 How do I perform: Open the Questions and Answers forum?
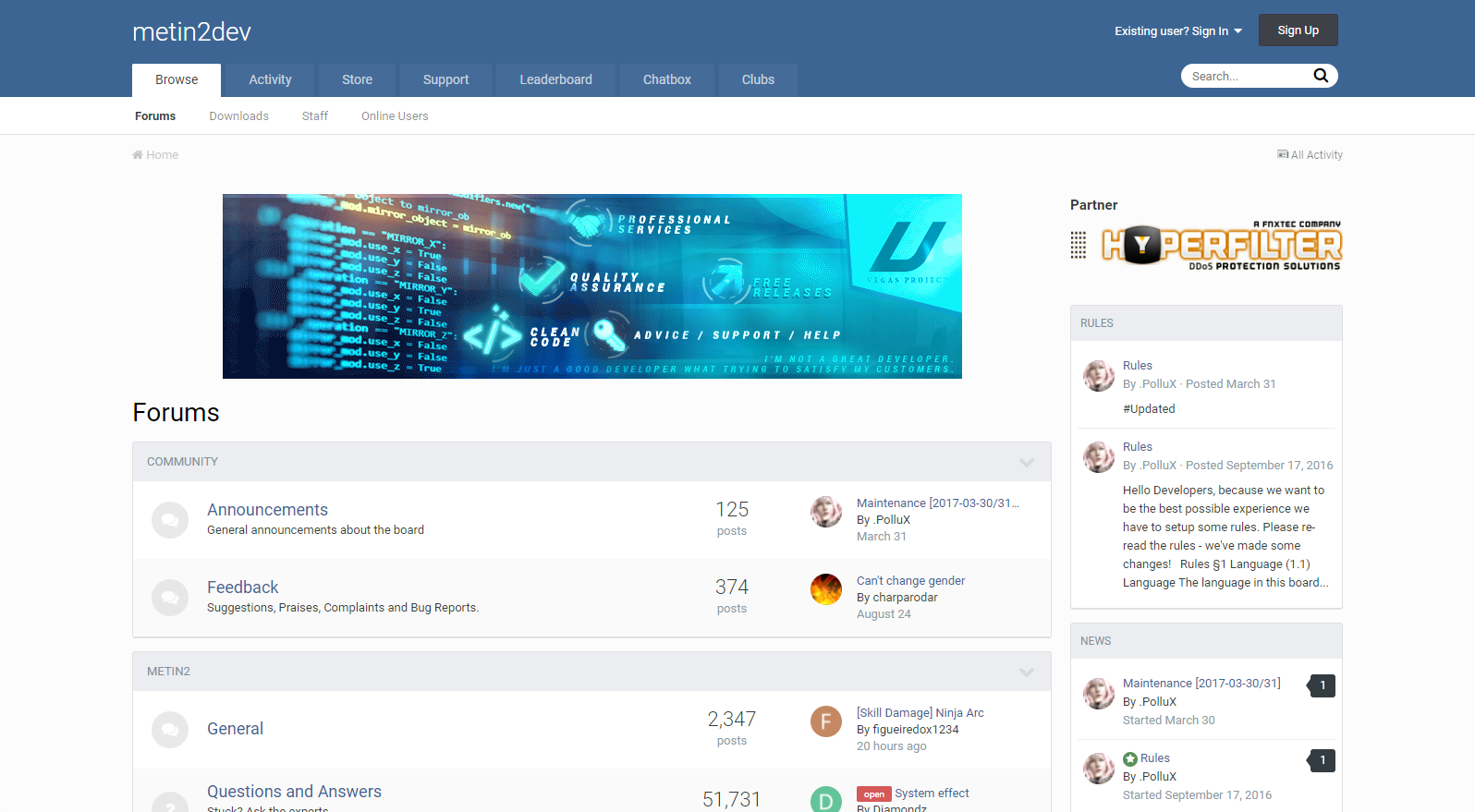294,792
